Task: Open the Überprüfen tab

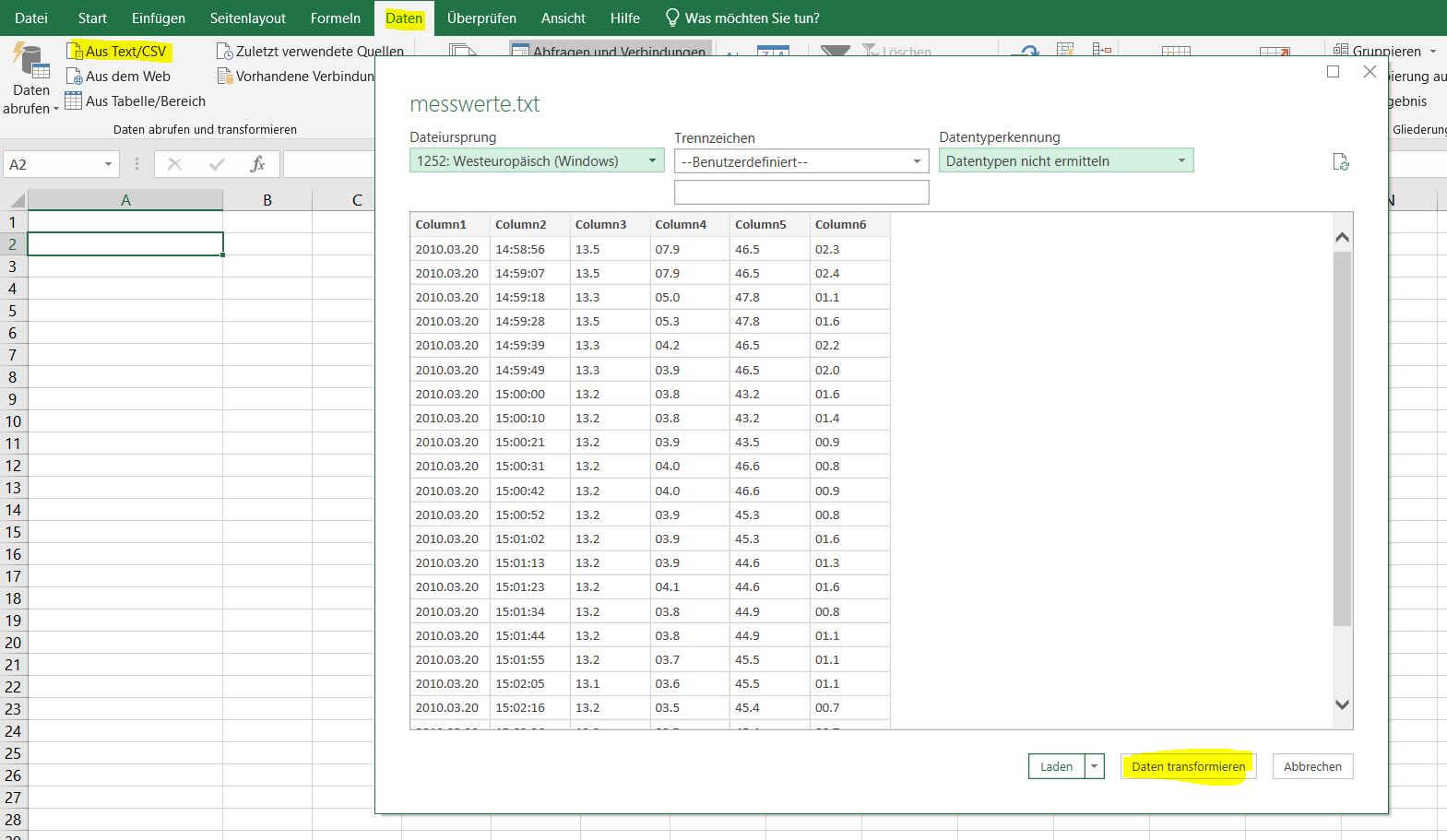Action: click(x=481, y=18)
